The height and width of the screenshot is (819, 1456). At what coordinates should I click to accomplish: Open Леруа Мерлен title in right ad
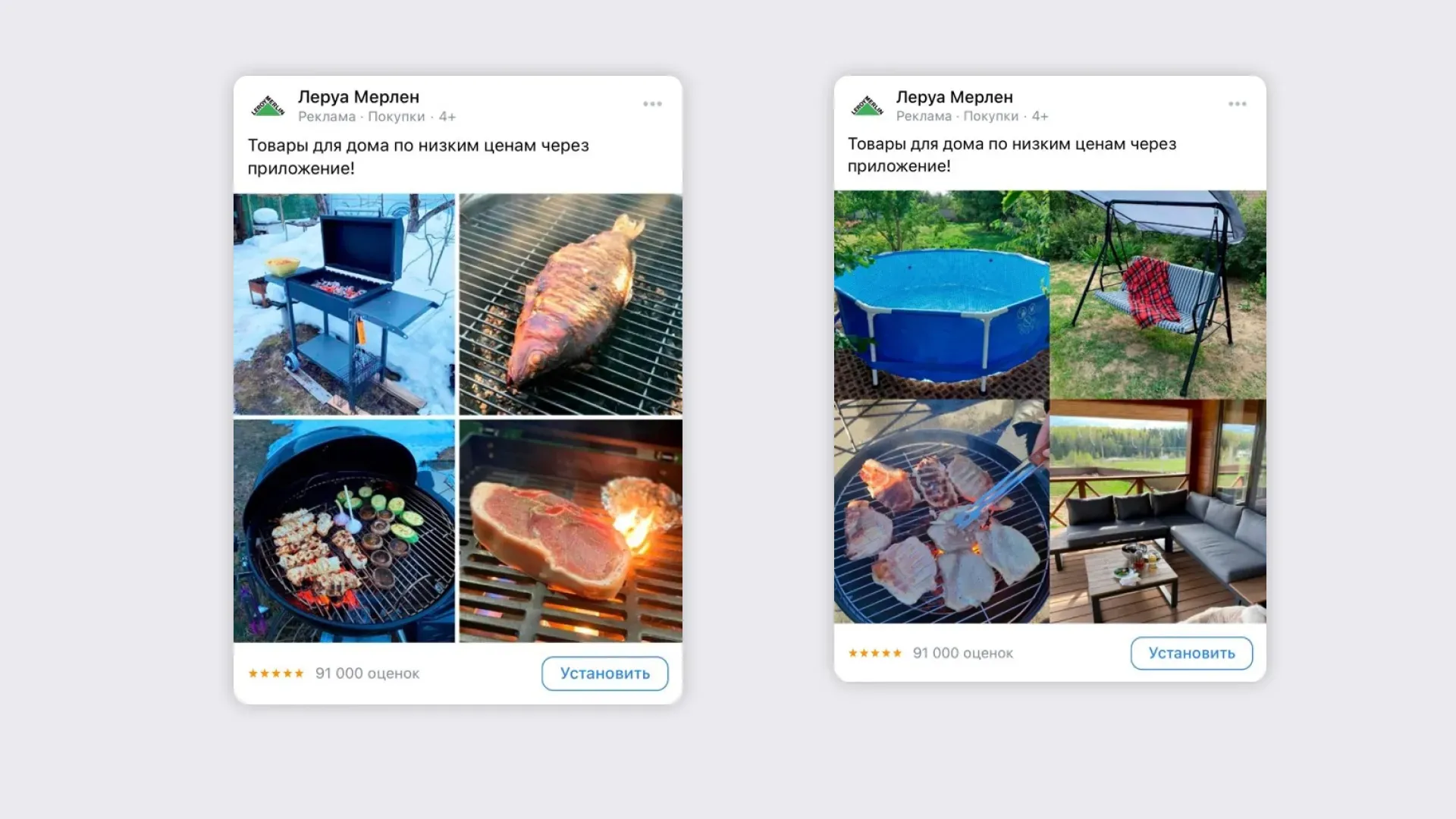954,97
